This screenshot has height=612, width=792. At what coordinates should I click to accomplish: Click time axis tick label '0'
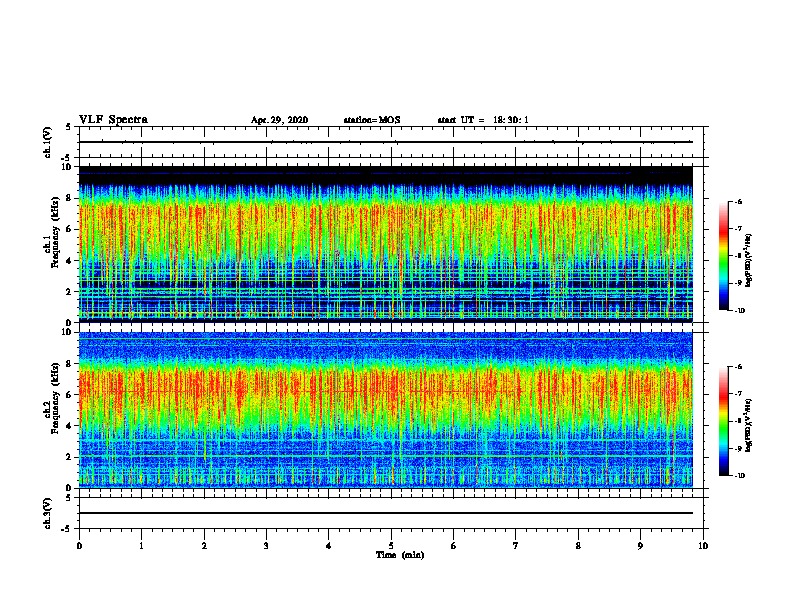point(79,545)
